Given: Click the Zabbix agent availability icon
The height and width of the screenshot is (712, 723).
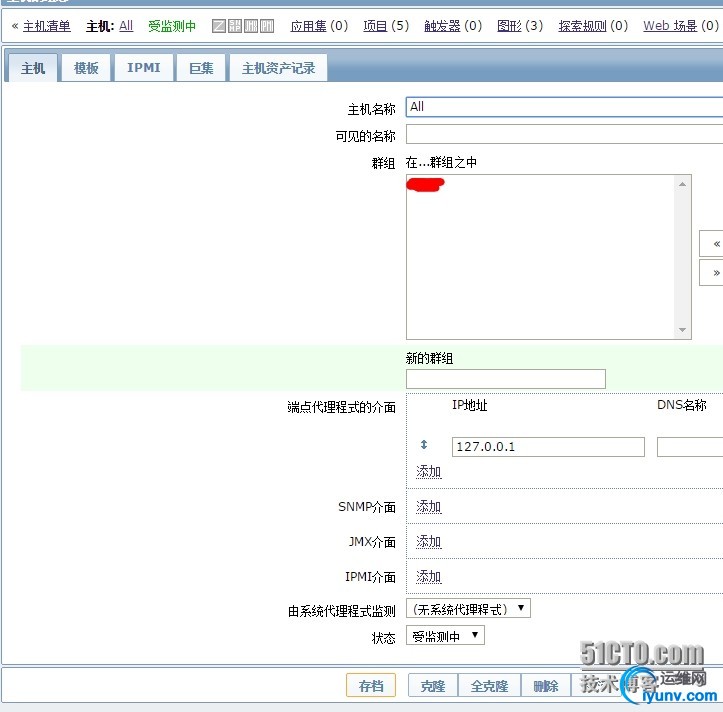Looking at the screenshot, I should (x=219, y=26).
